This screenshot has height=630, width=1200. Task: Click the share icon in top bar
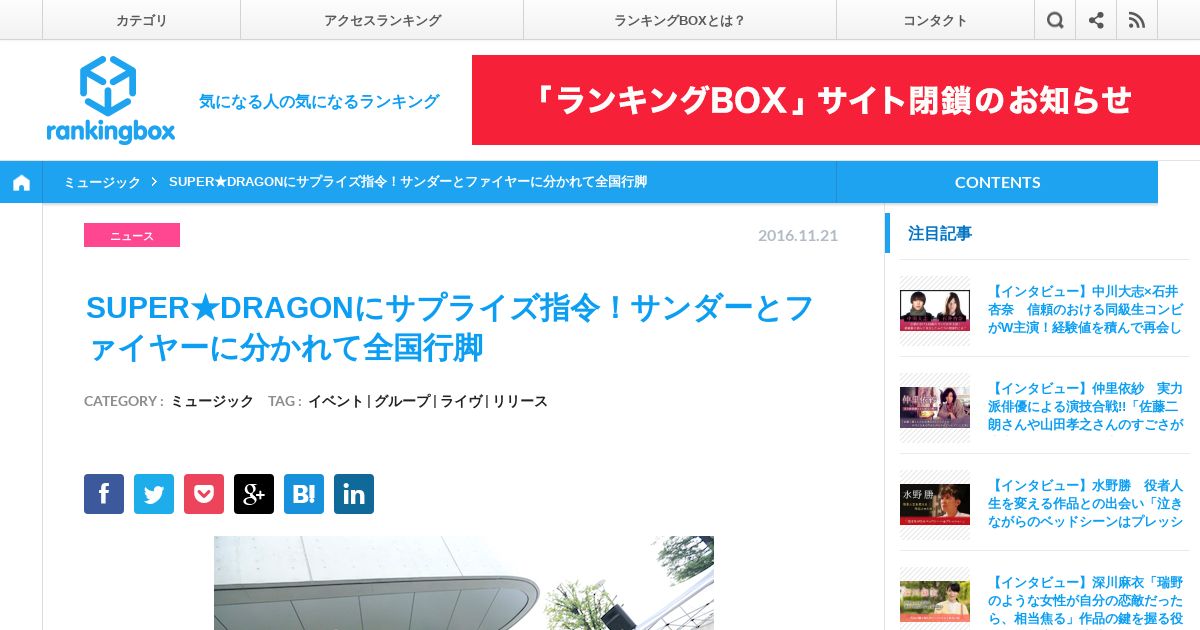pos(1096,20)
